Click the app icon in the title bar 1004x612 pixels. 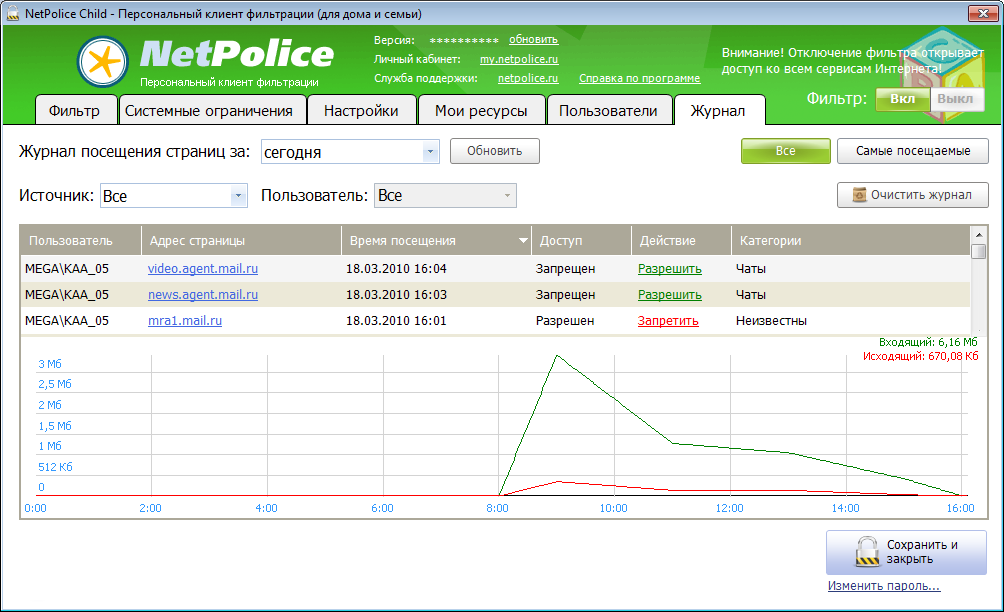click(x=12, y=13)
